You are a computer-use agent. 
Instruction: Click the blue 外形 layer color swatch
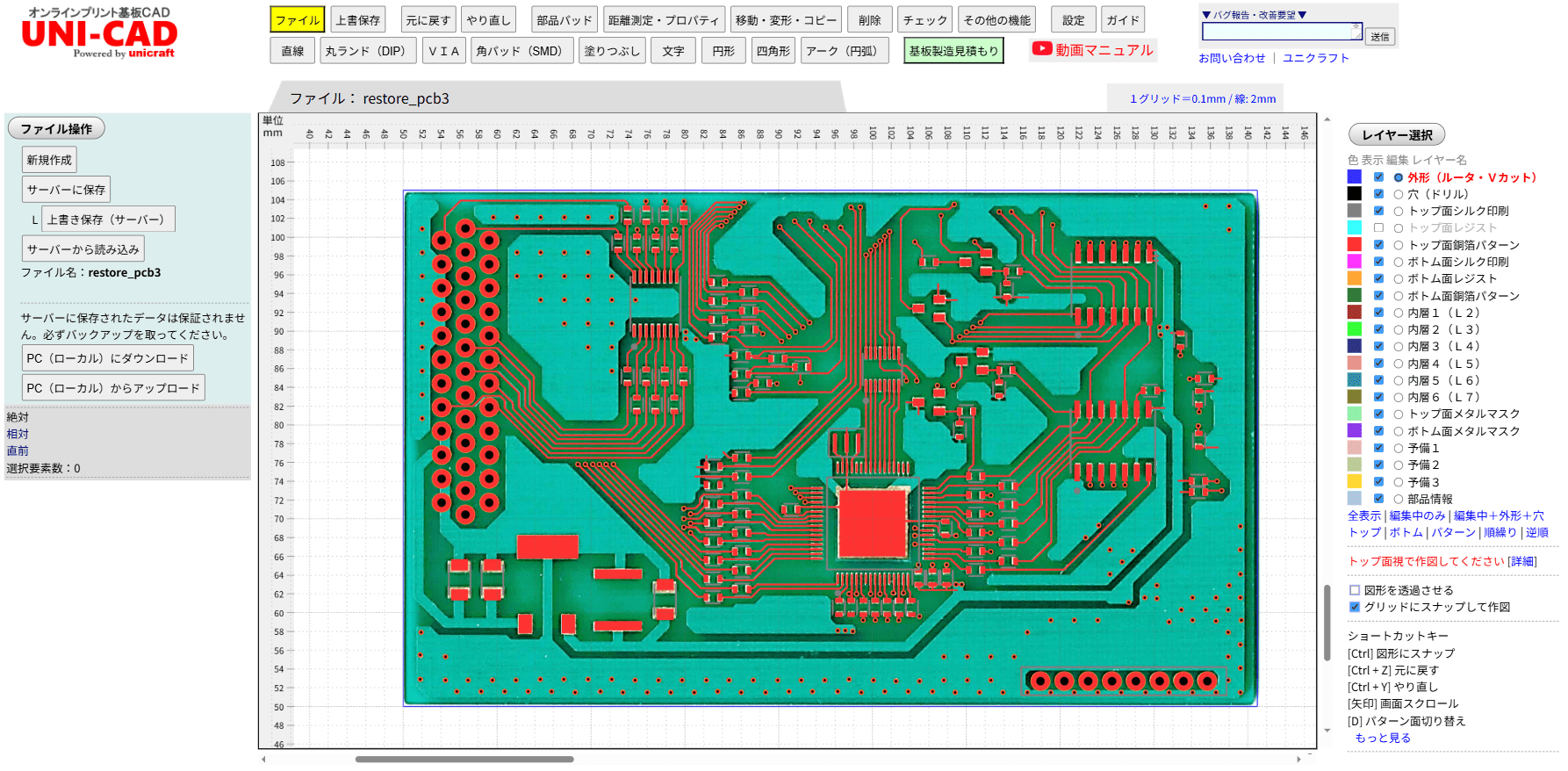1355,177
